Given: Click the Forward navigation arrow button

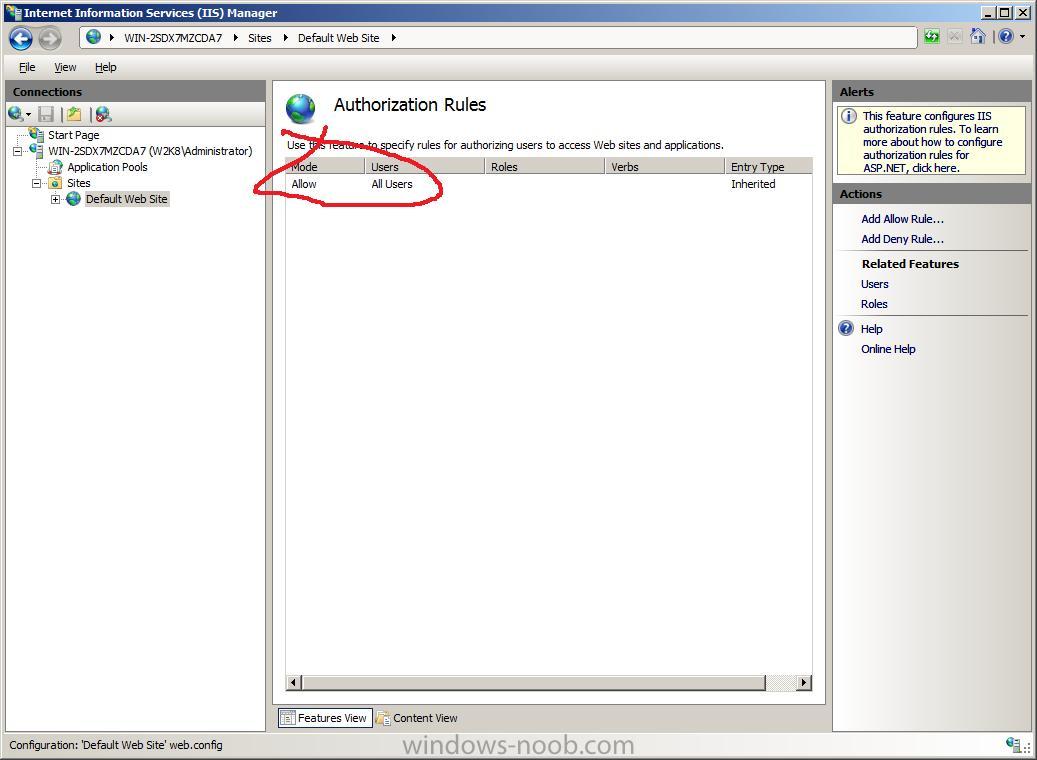Looking at the screenshot, I should [50, 38].
